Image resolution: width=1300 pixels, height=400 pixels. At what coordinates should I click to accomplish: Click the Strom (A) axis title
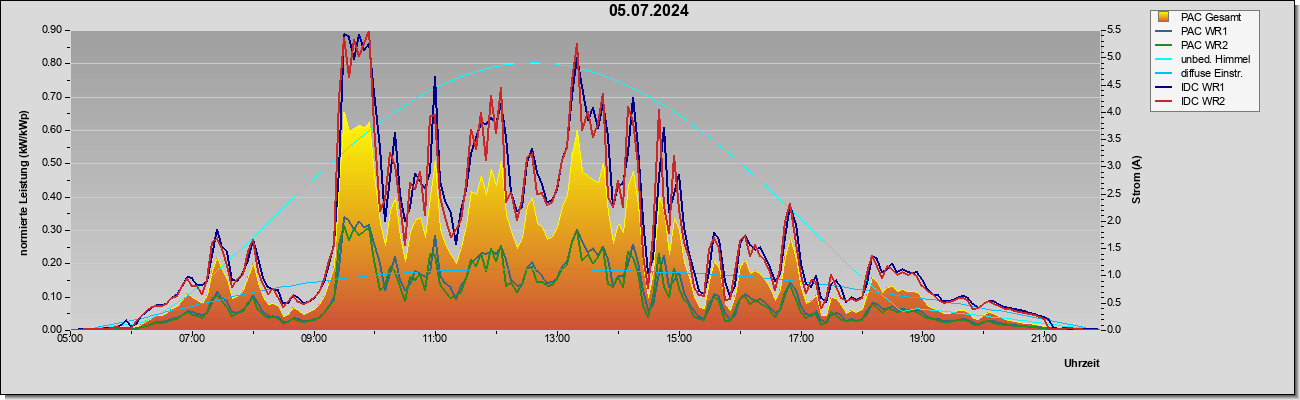click(x=1136, y=180)
